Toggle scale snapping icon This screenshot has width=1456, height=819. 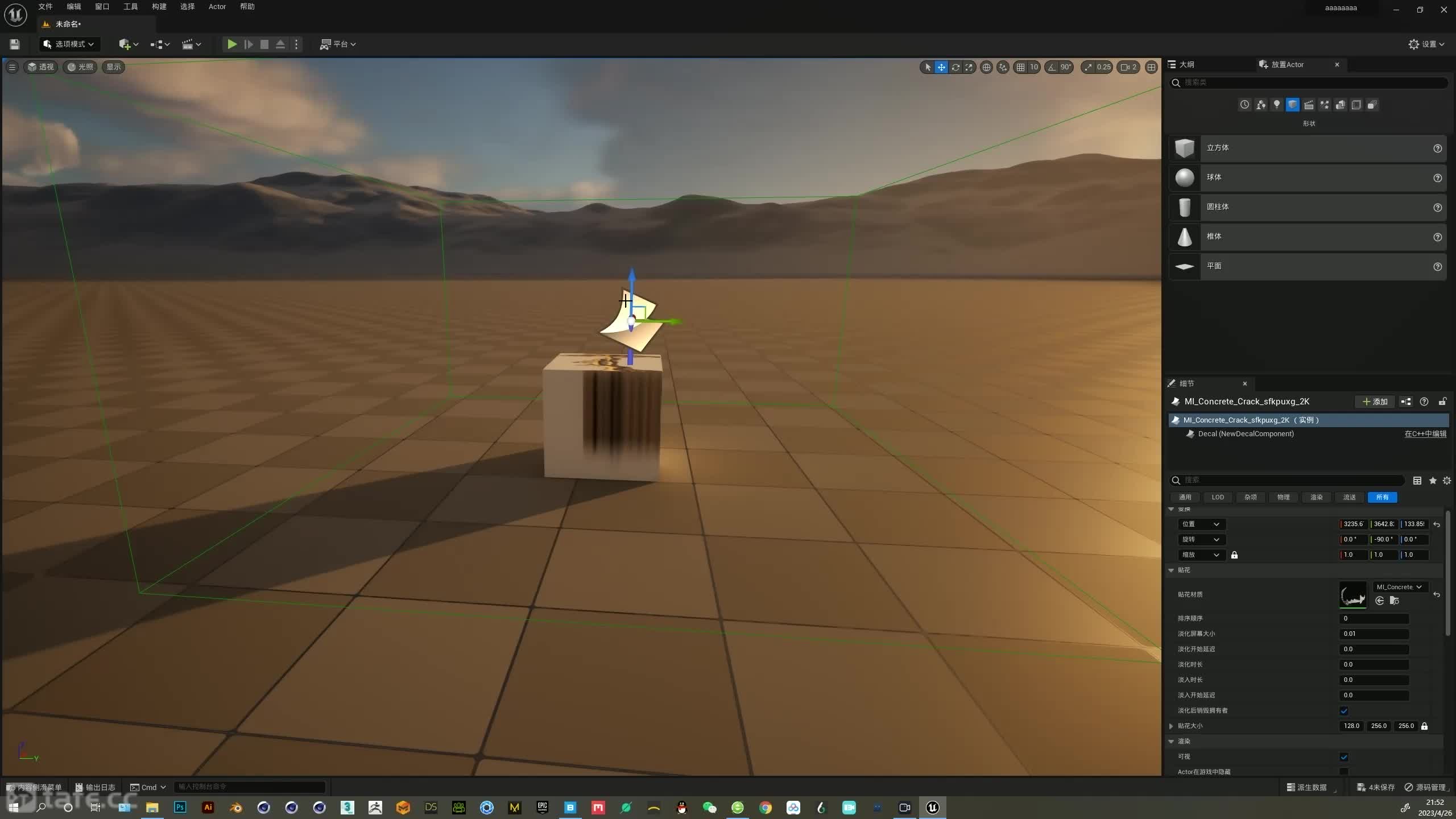point(1088,67)
